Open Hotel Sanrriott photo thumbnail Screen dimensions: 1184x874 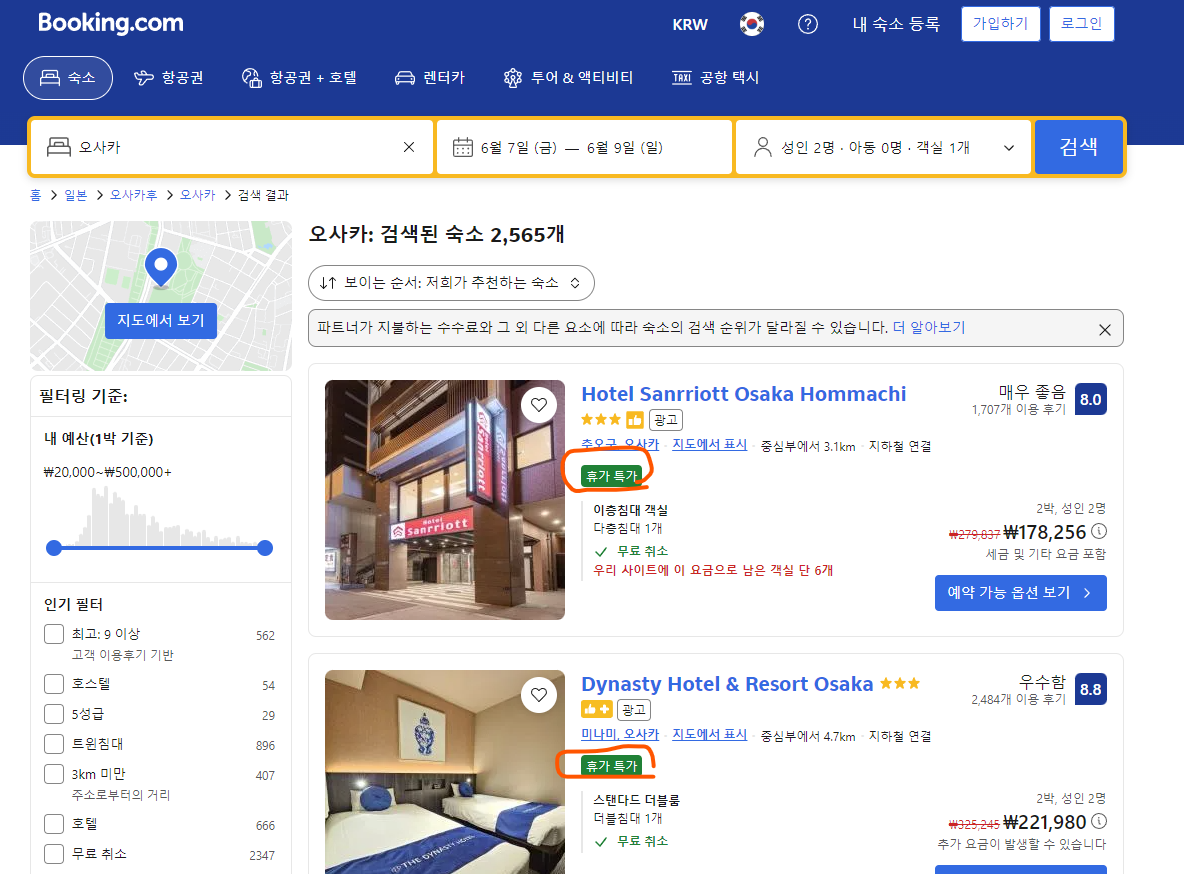(x=445, y=500)
